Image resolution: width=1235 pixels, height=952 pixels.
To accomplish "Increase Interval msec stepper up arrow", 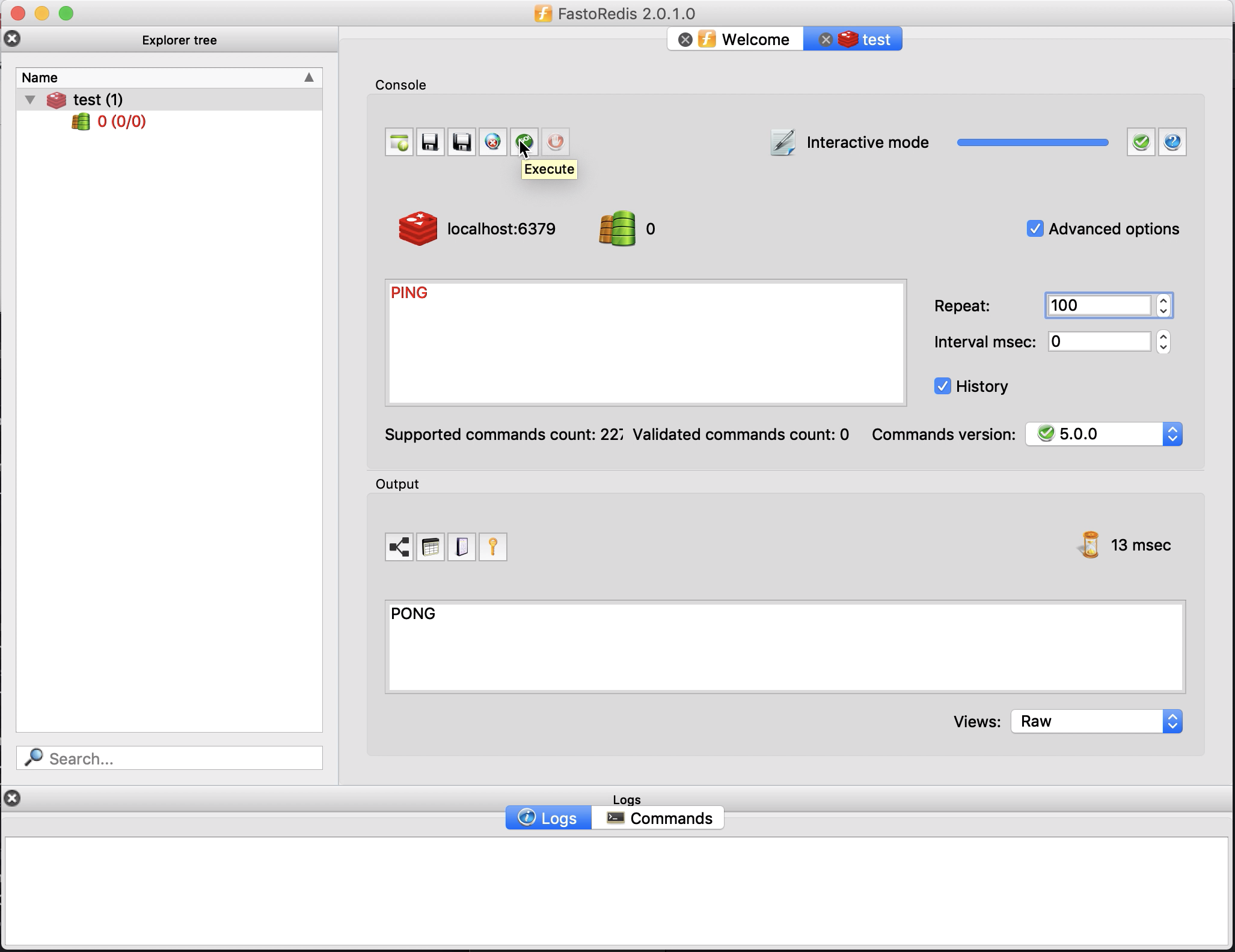I will tap(1163, 337).
